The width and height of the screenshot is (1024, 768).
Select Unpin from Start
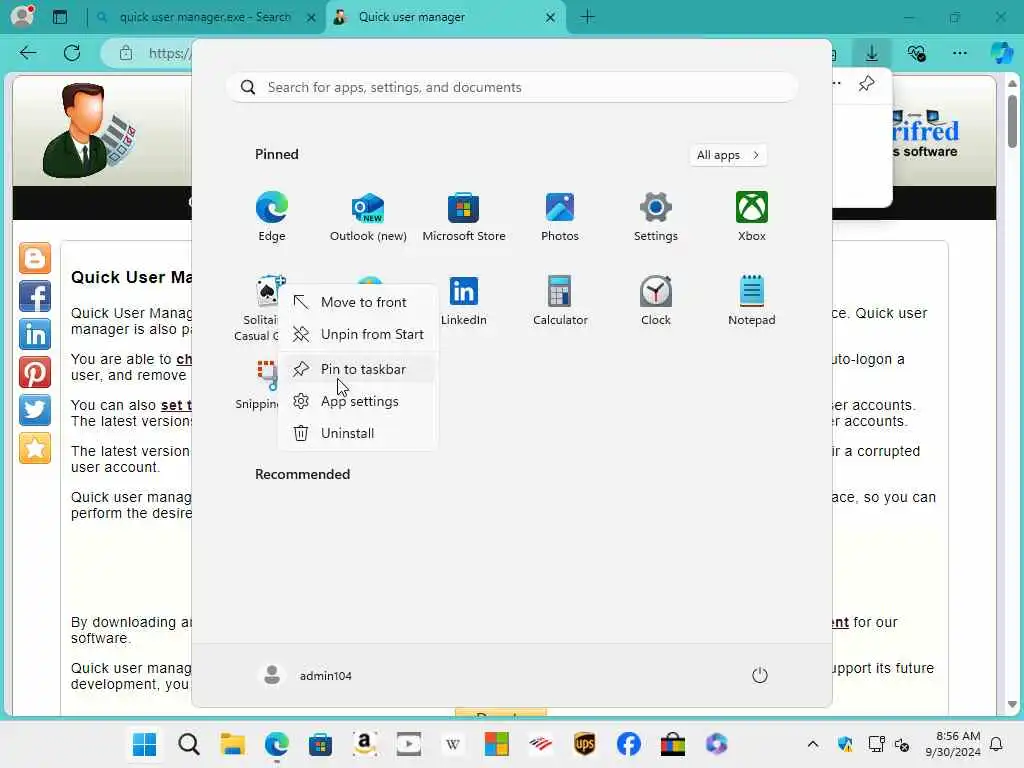(358, 334)
